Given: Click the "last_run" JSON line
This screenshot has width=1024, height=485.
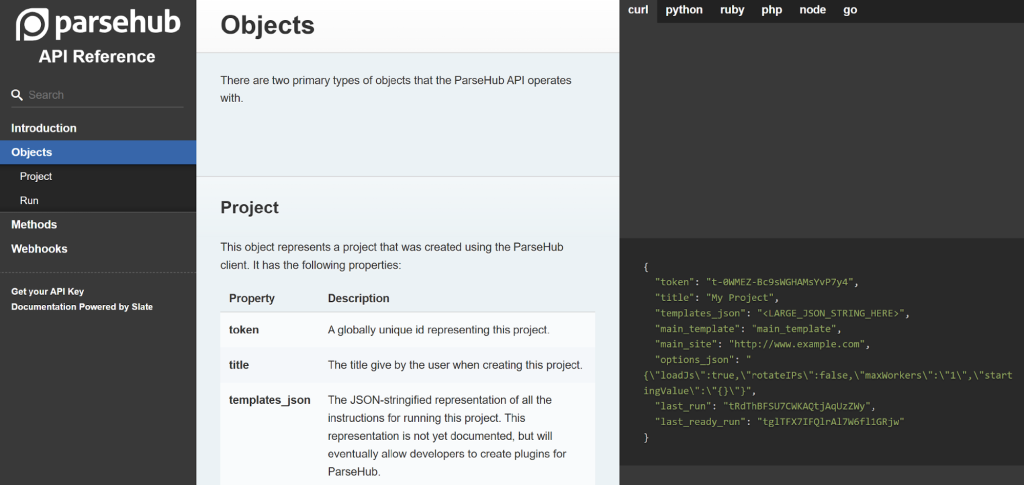Looking at the screenshot, I should [765, 406].
